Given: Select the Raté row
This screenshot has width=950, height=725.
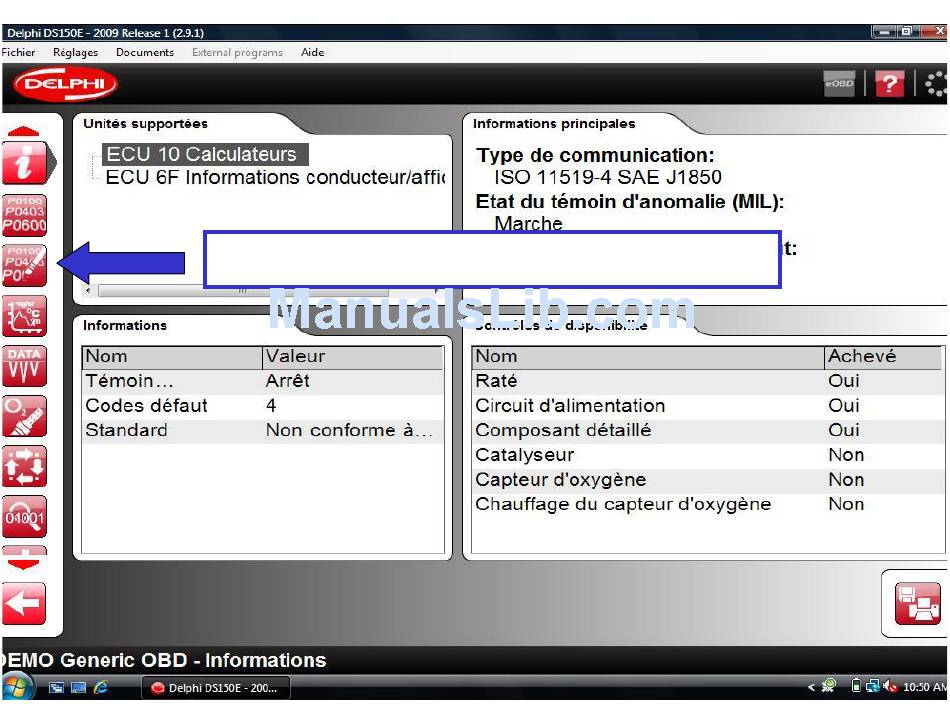Looking at the screenshot, I should (708, 382).
